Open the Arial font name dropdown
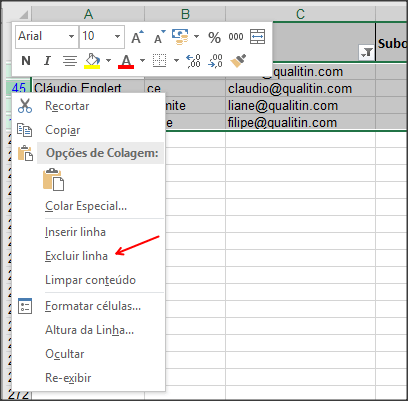The width and height of the screenshot is (408, 401). (x=71, y=36)
